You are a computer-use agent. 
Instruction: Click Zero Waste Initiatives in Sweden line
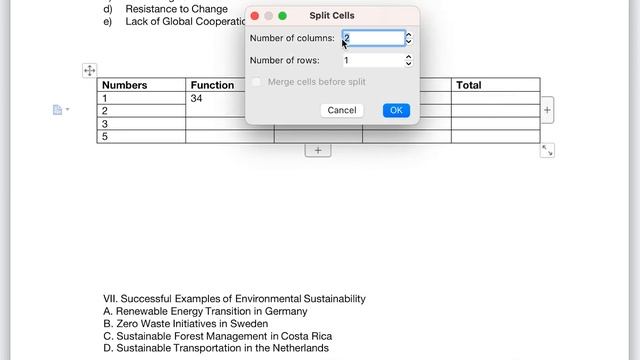pyautogui.click(x=186, y=324)
